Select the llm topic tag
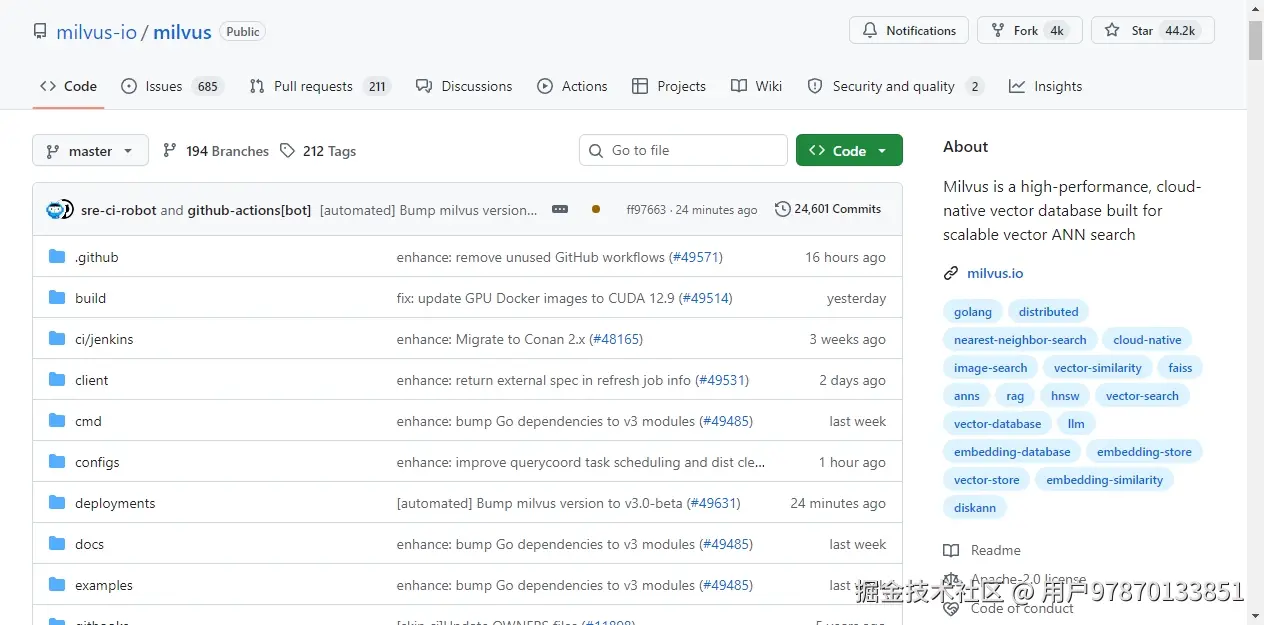Screen dimensions: 1264x625 point(1076,424)
